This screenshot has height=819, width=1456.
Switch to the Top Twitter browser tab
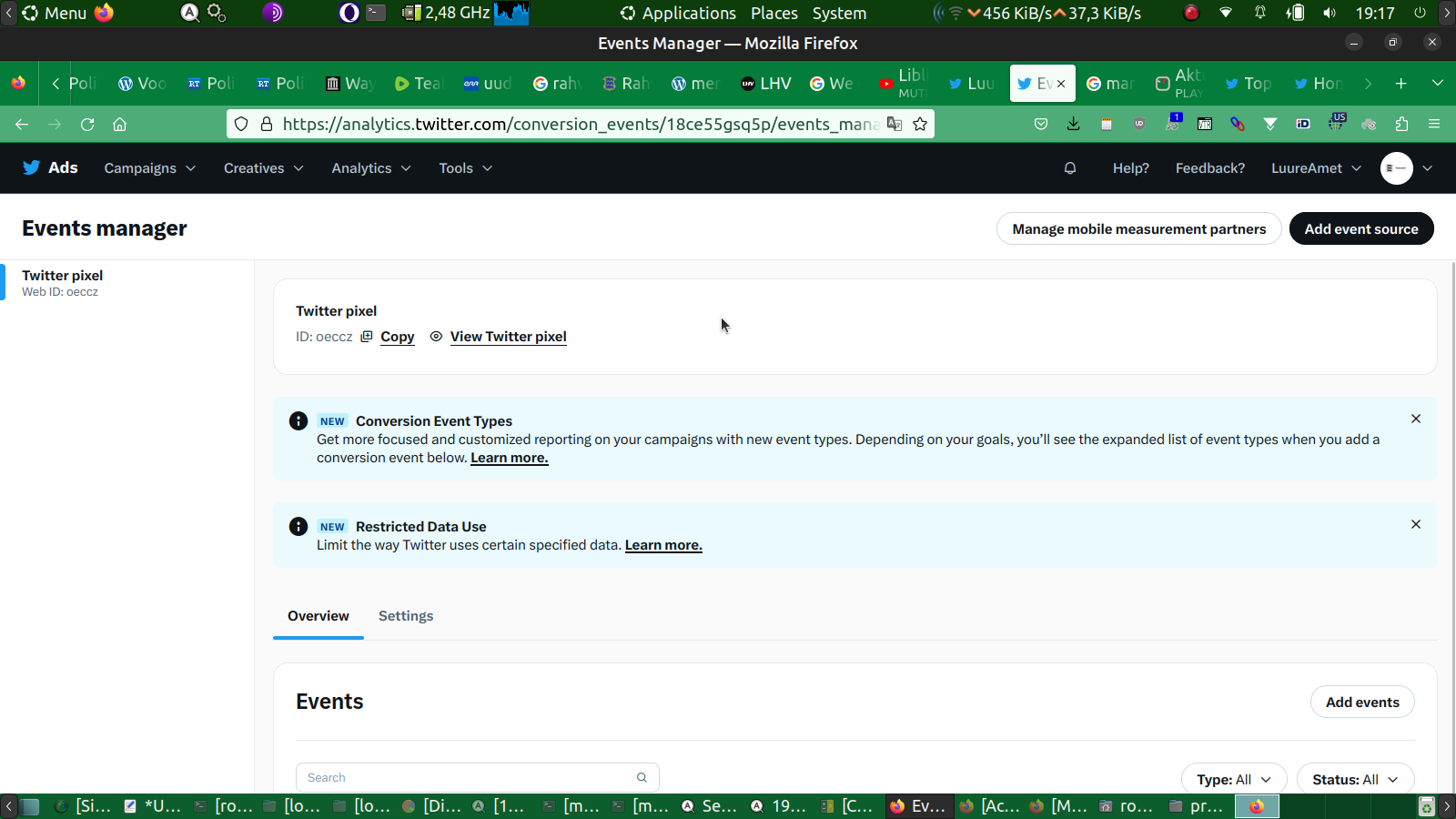pos(1249,84)
